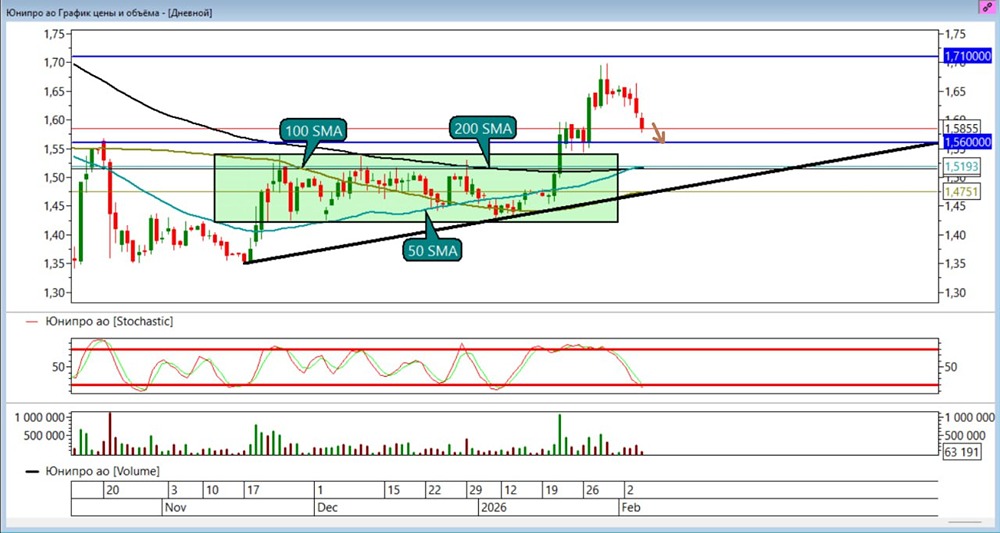This screenshot has height=533, width=1000.
Task: Click the 1,75 tick on the right price scale
Action: 956,34
